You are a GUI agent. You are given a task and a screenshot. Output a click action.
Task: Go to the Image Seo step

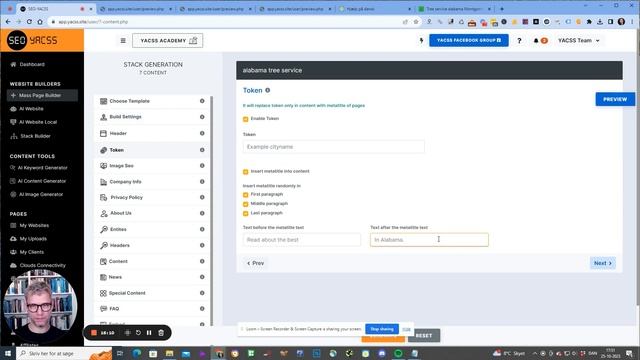[x=121, y=166]
